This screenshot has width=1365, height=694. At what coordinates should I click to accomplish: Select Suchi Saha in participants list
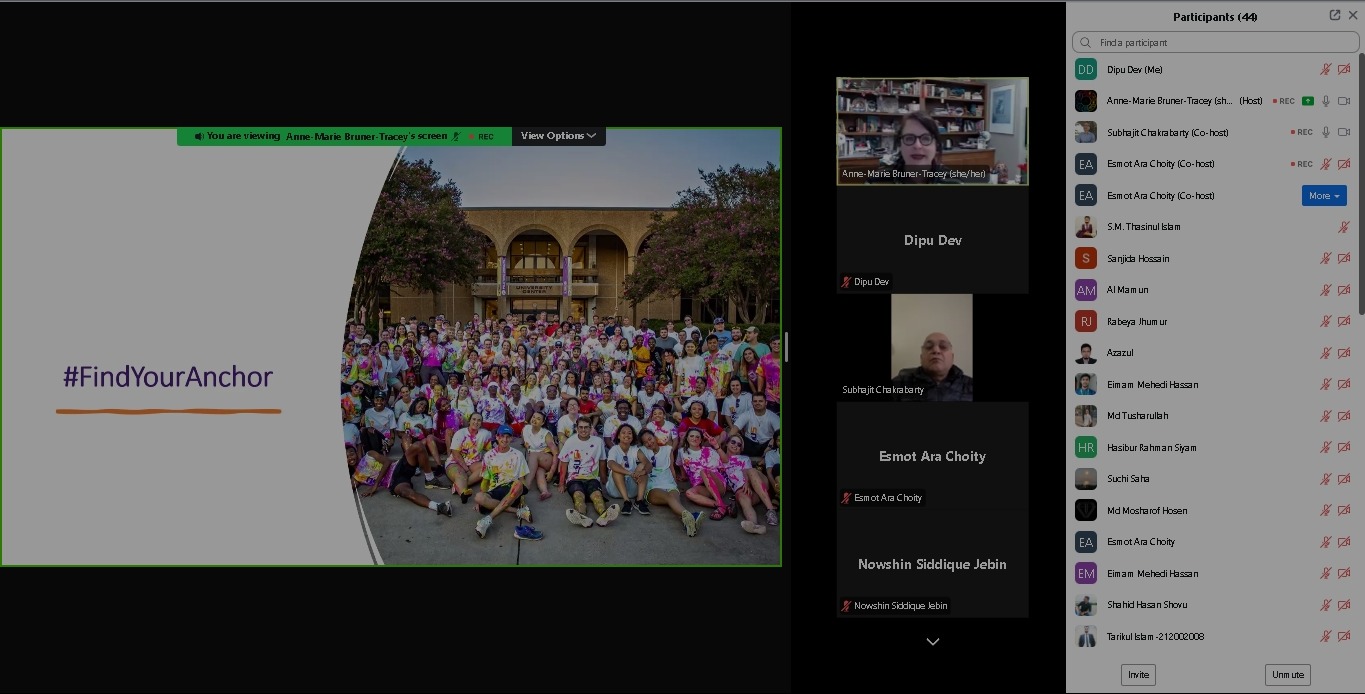pos(1127,479)
